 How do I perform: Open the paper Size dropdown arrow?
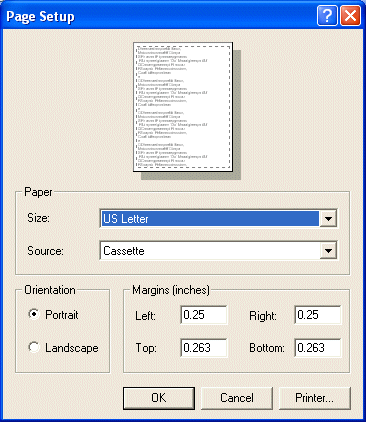(328, 219)
